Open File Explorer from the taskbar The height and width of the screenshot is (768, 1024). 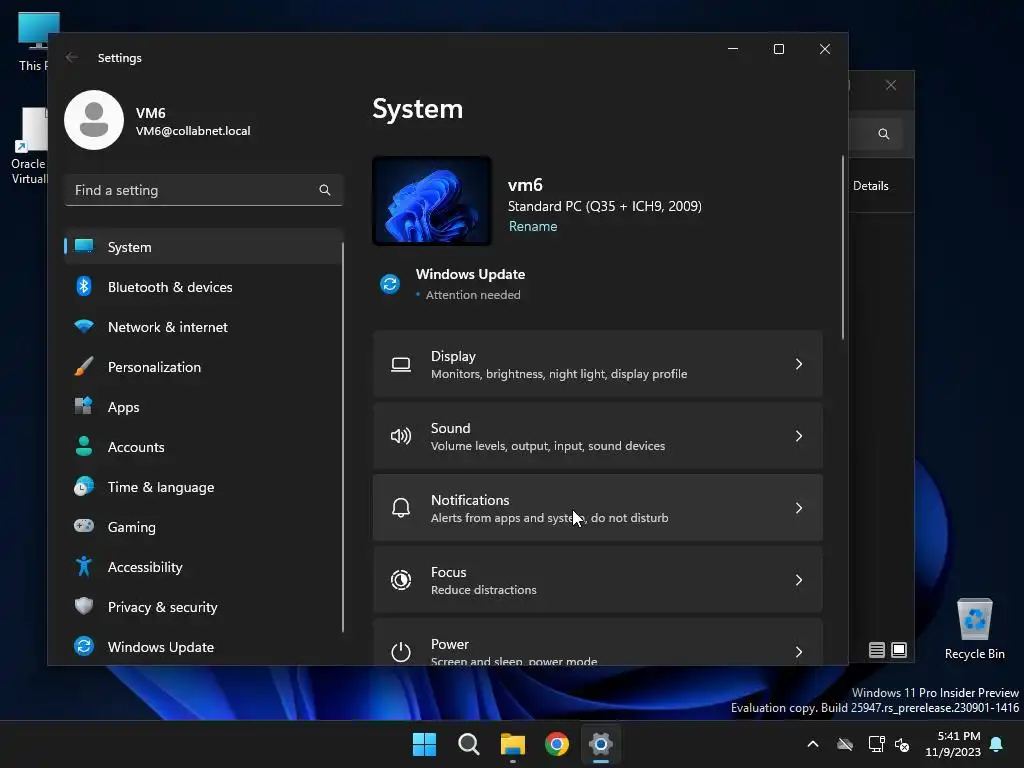coord(513,744)
